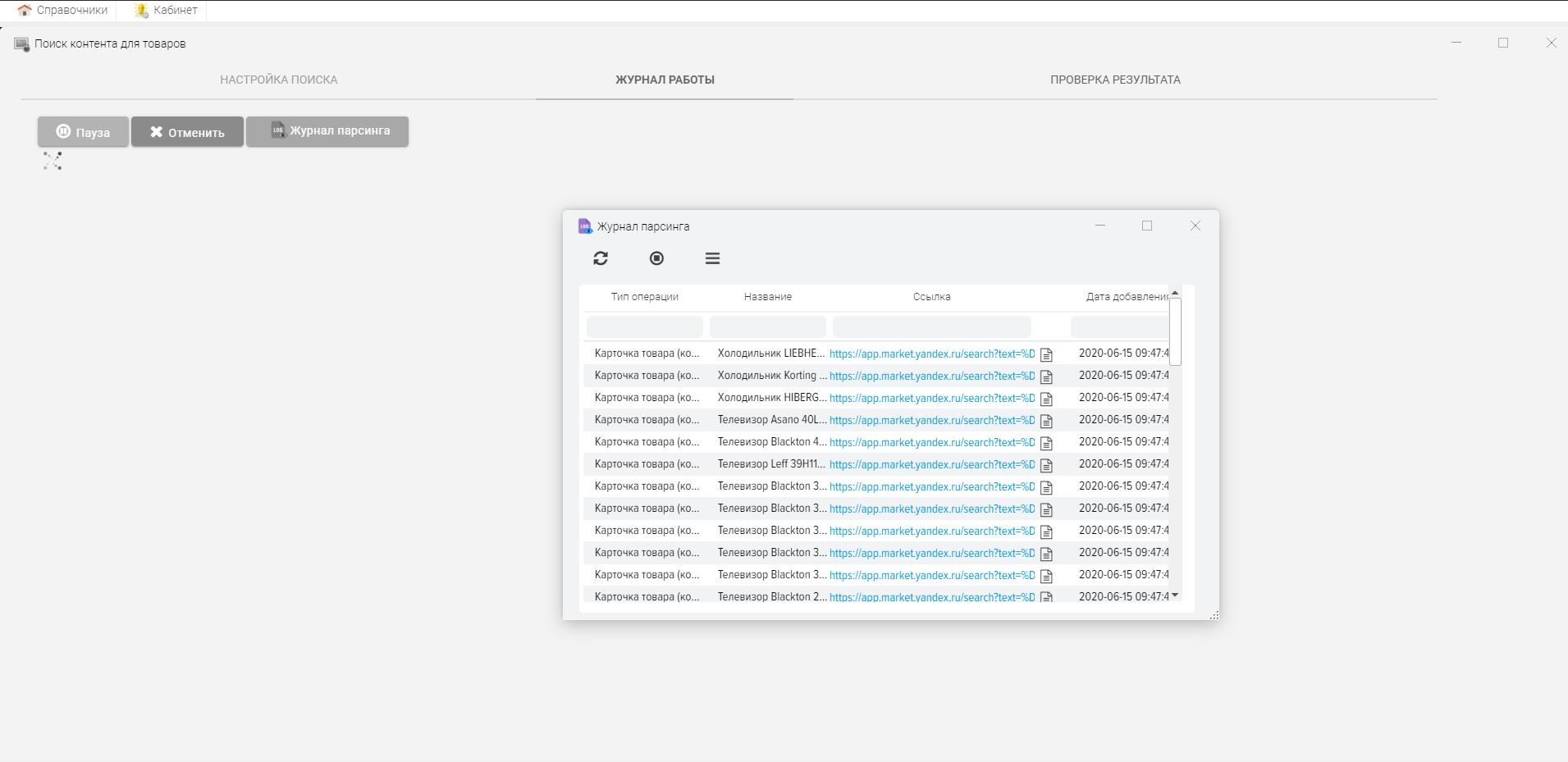Maximize the Поиск контента для товаров window
Image resolution: width=1568 pixels, height=762 pixels.
pyautogui.click(x=1503, y=43)
